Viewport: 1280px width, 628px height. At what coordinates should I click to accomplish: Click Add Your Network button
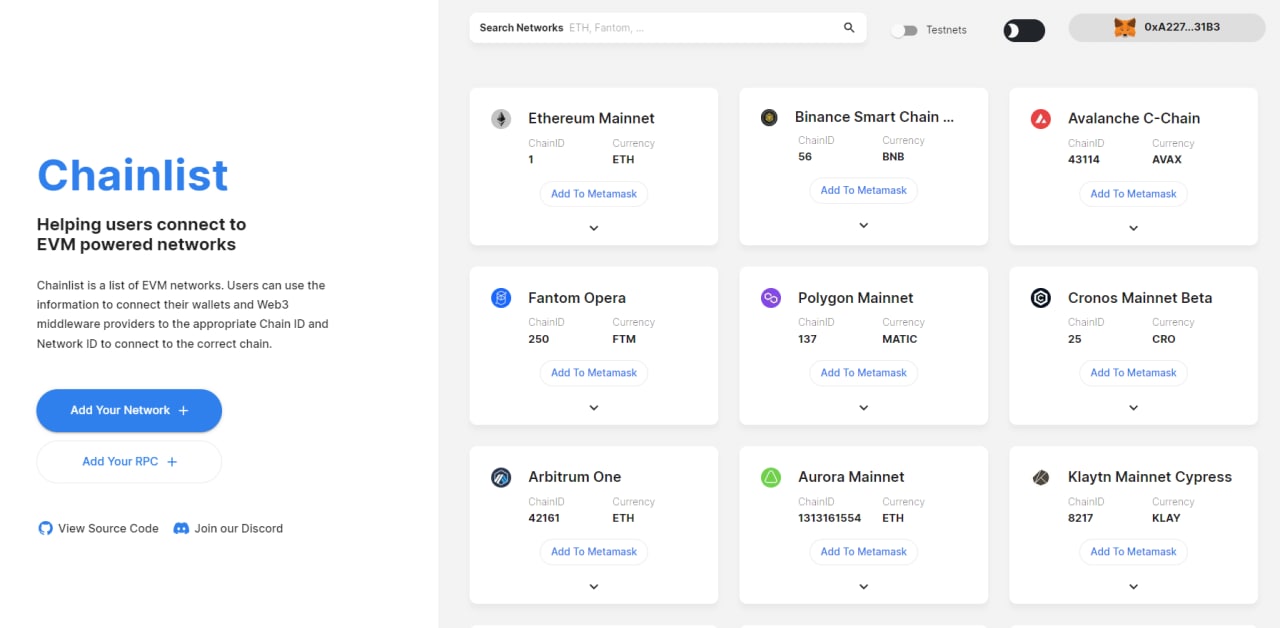pyautogui.click(x=129, y=410)
